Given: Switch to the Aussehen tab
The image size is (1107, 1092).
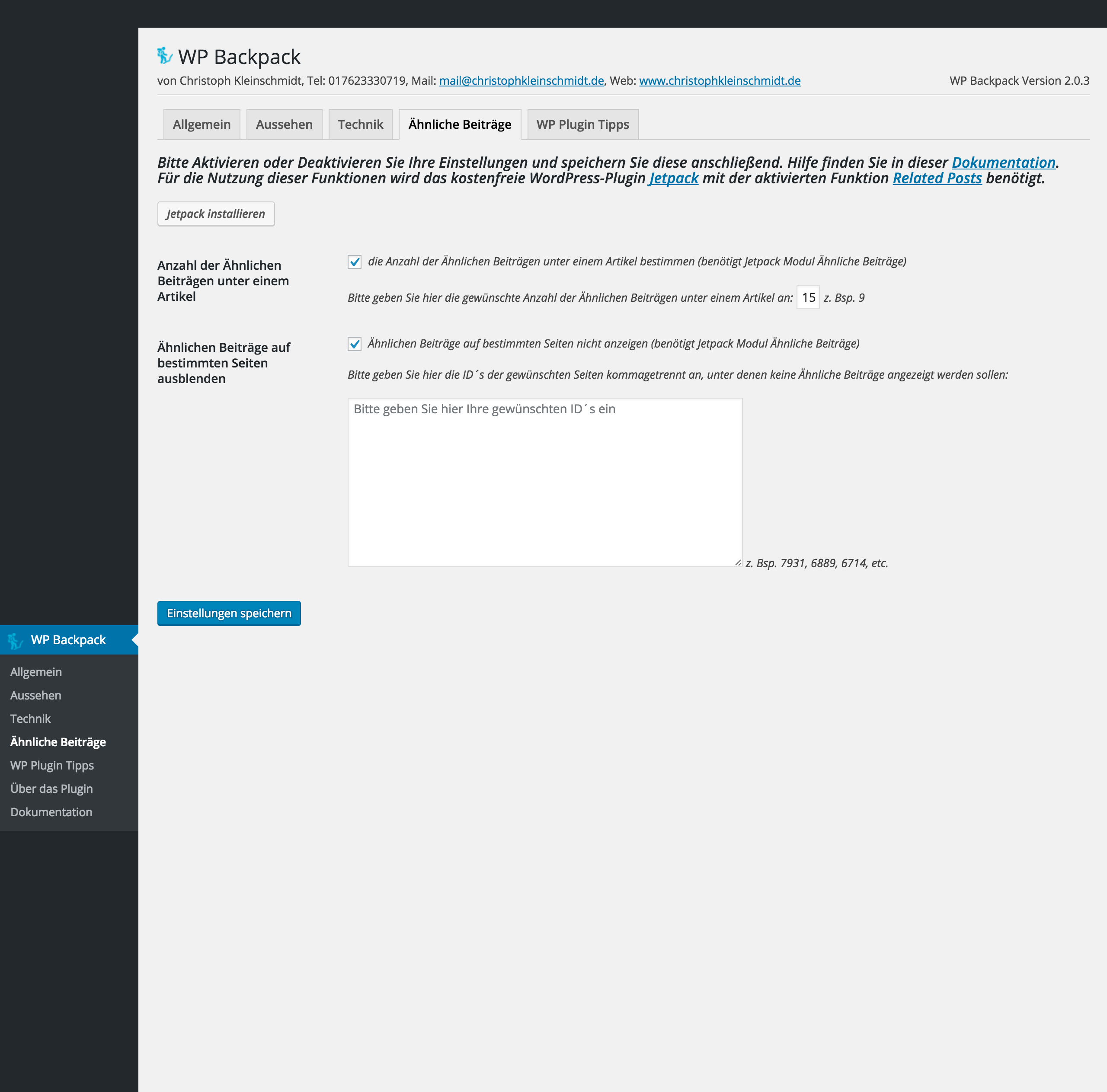Looking at the screenshot, I should (x=284, y=125).
